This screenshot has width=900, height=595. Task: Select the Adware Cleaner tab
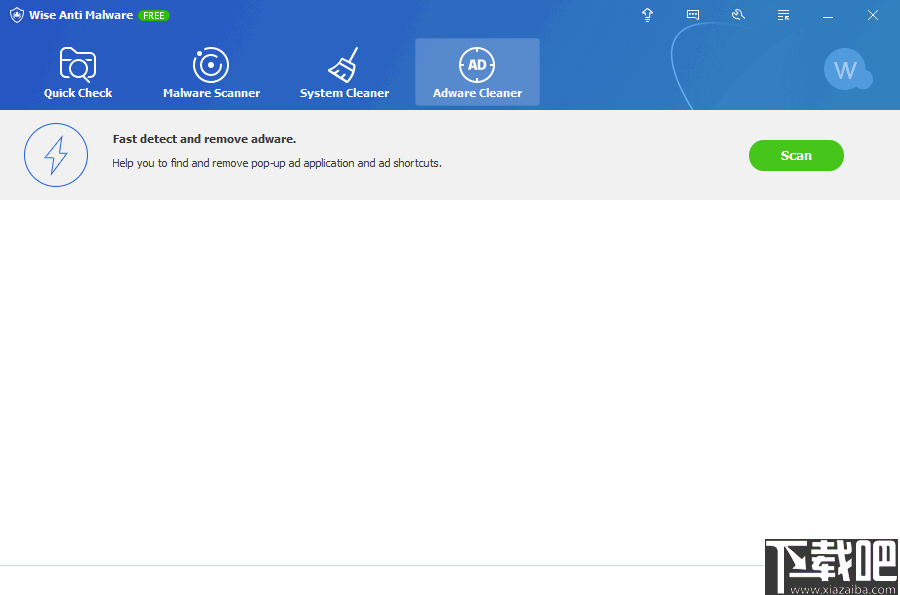(478, 73)
